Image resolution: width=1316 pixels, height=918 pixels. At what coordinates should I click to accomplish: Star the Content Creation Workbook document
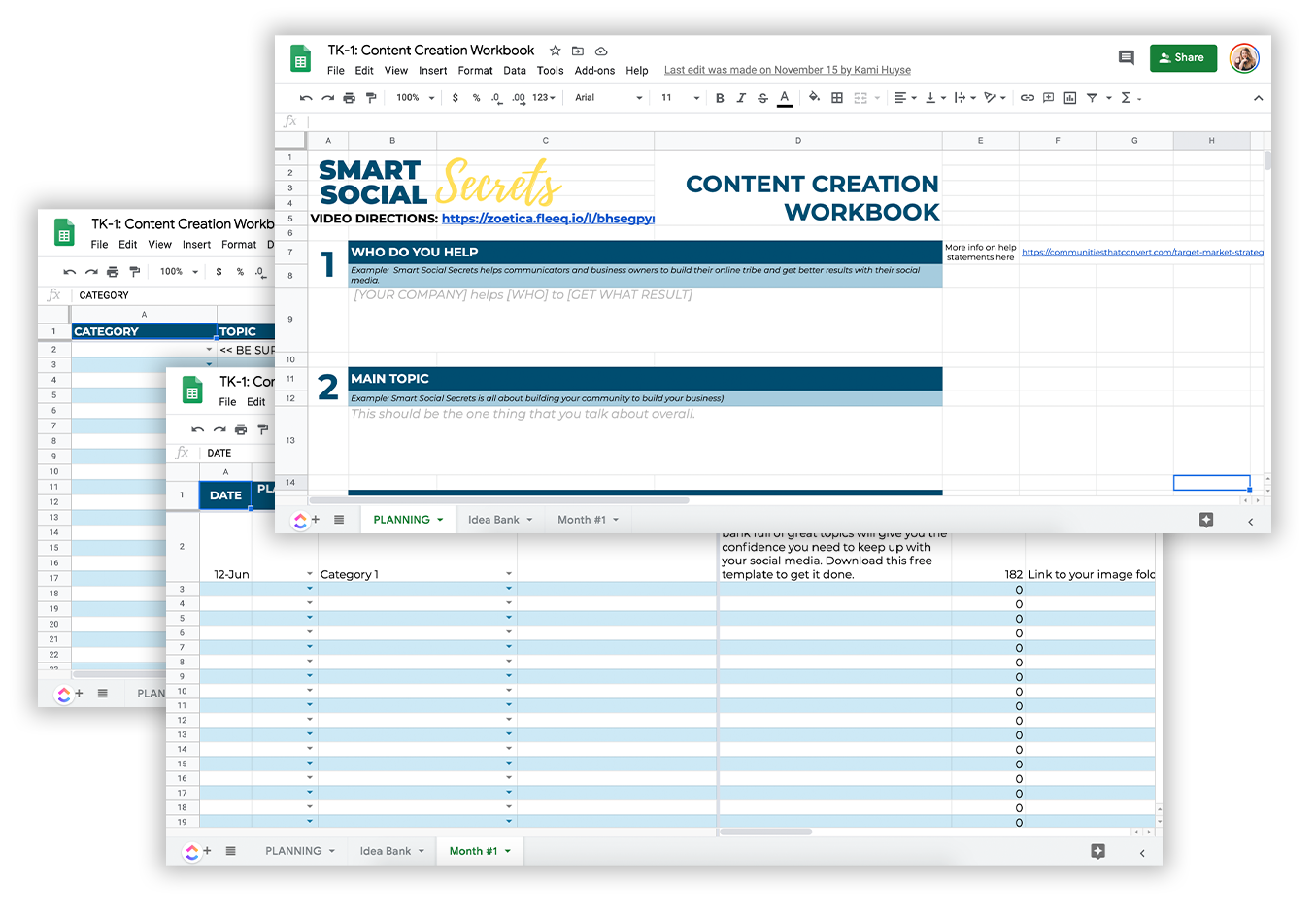[x=555, y=51]
